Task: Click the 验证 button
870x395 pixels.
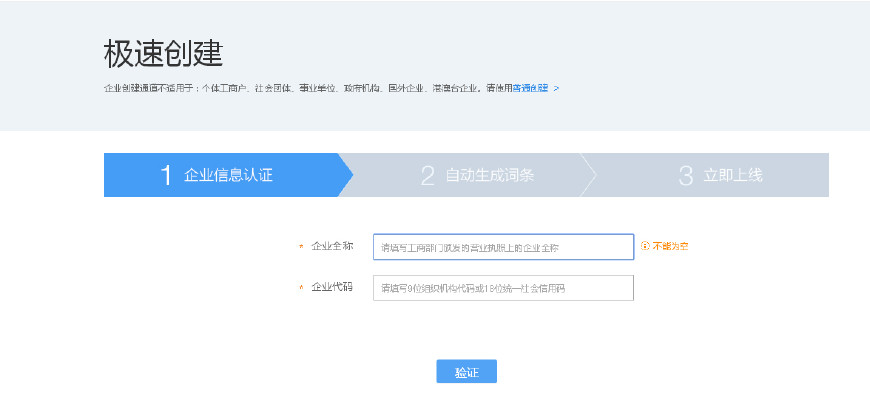Action: pos(466,371)
